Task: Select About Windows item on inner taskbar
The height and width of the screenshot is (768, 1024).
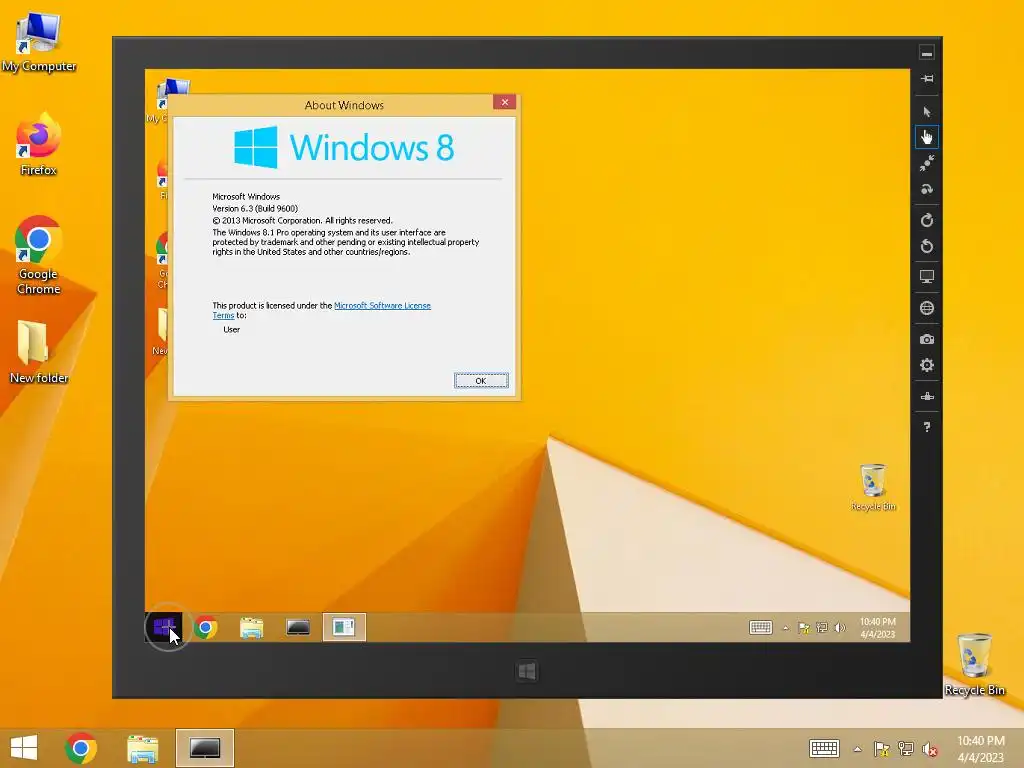Action: (344, 628)
